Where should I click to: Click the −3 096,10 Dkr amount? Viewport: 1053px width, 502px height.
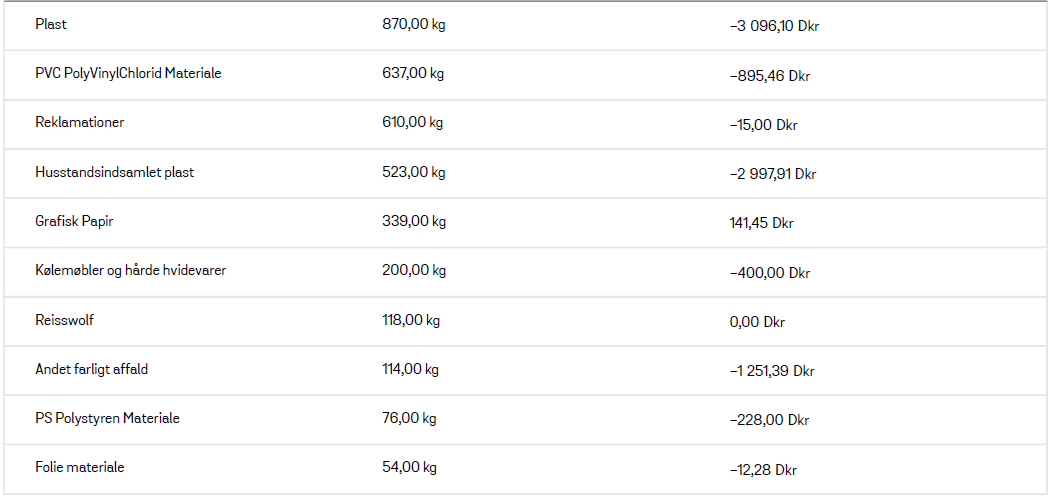pyautogui.click(x=774, y=26)
